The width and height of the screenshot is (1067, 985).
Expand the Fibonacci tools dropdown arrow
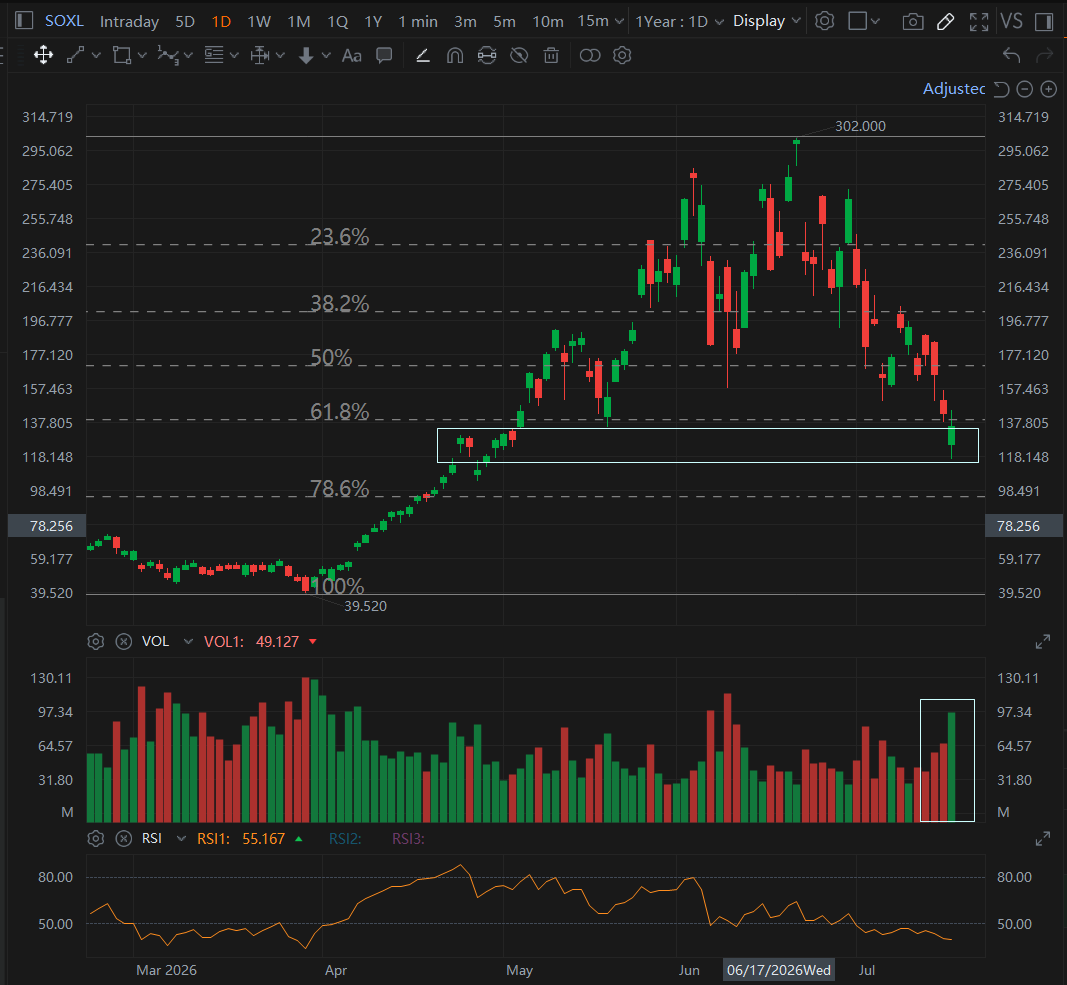pos(234,55)
